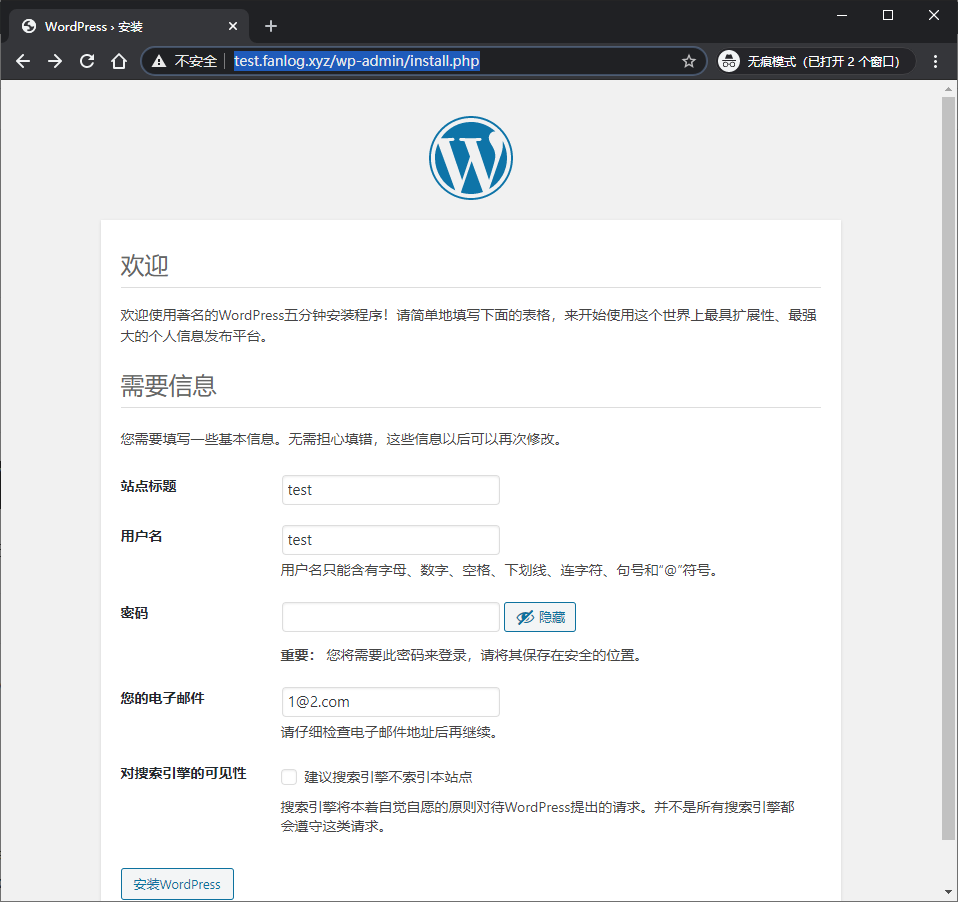Maximize the browser window
Image resolution: width=958 pixels, height=902 pixels.
[888, 15]
